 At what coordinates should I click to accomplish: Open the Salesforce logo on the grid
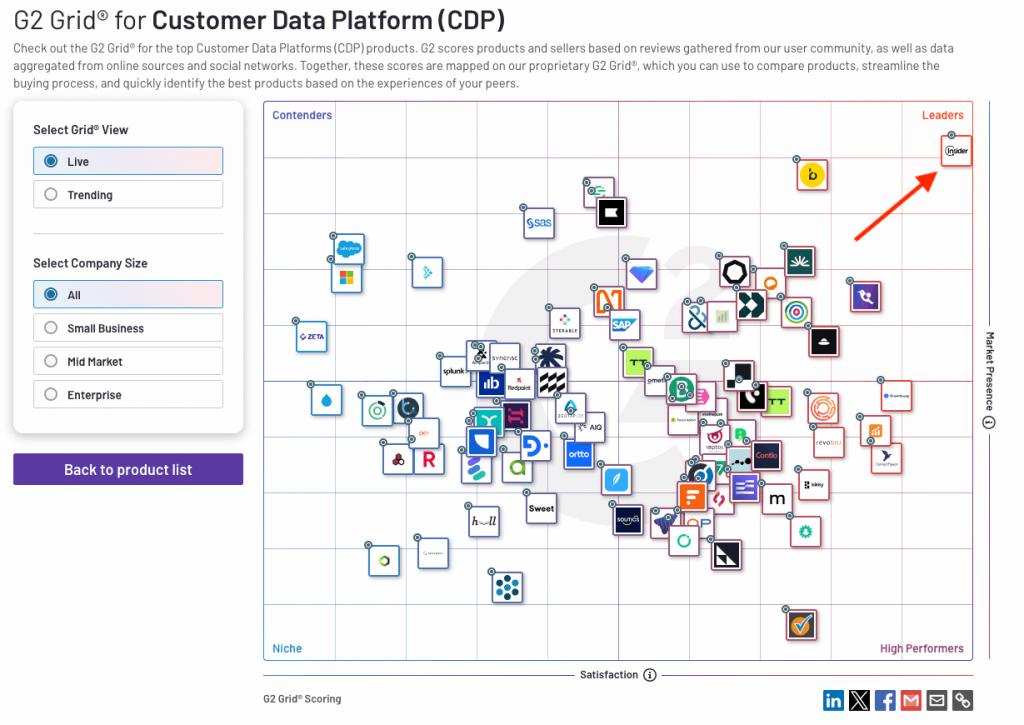348,247
